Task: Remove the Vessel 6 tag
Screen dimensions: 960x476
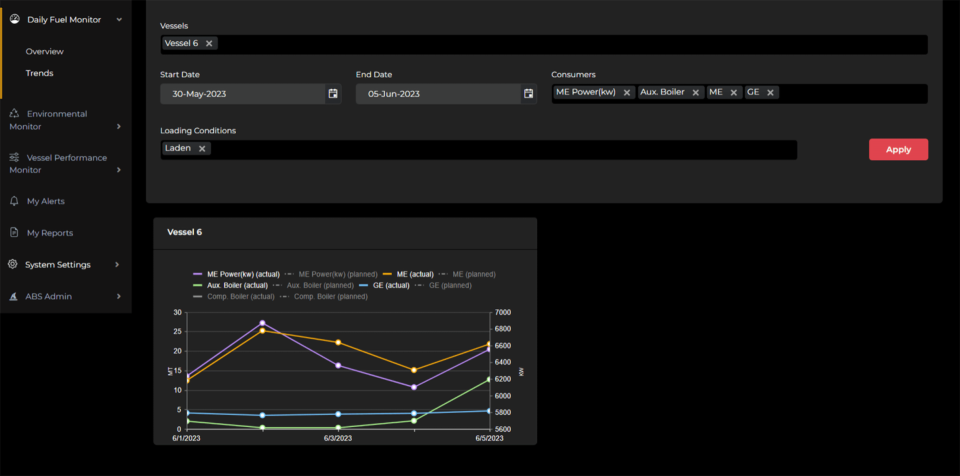Action: pos(209,43)
